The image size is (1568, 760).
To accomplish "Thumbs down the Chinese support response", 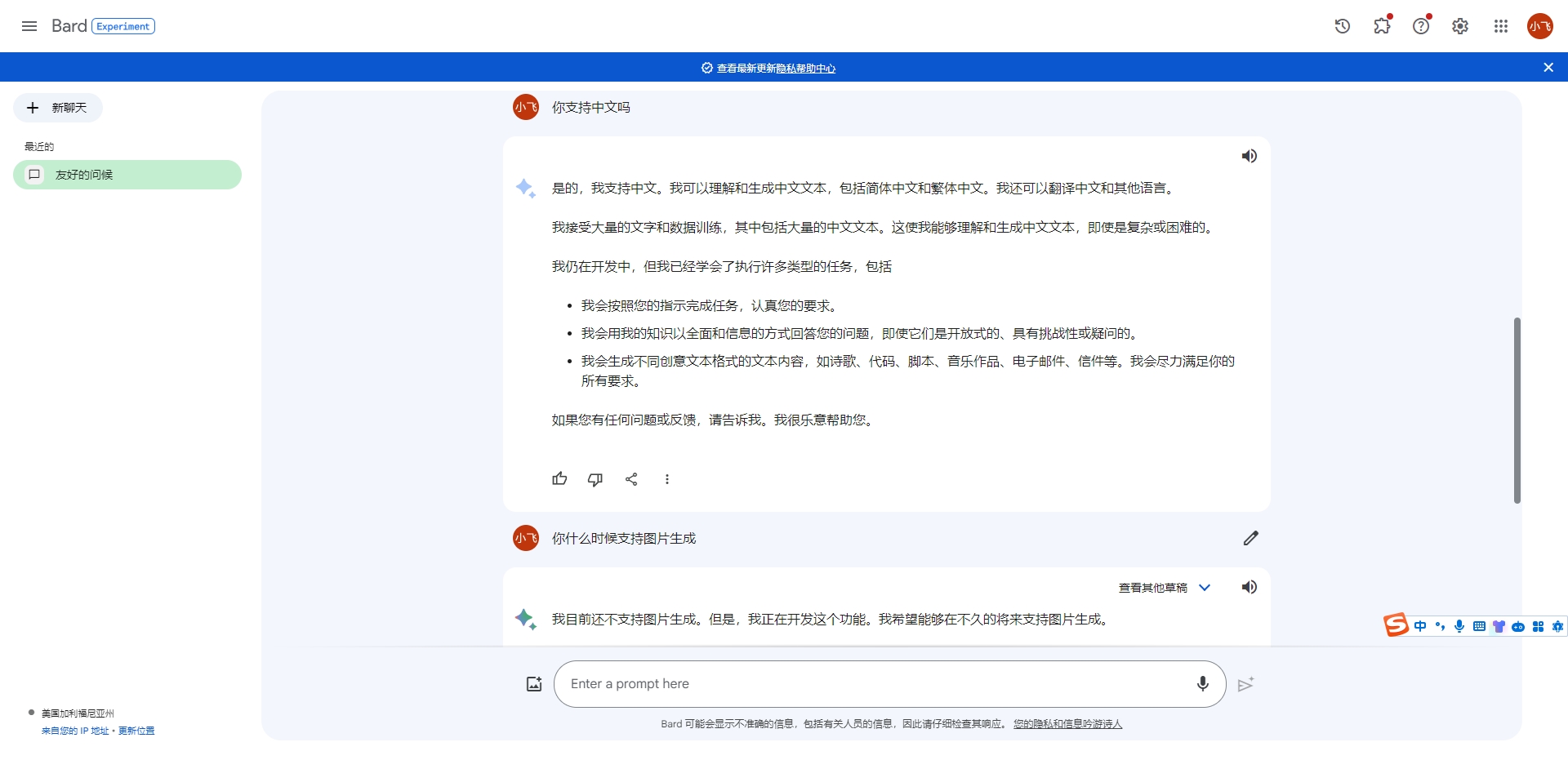I will pyautogui.click(x=595, y=479).
